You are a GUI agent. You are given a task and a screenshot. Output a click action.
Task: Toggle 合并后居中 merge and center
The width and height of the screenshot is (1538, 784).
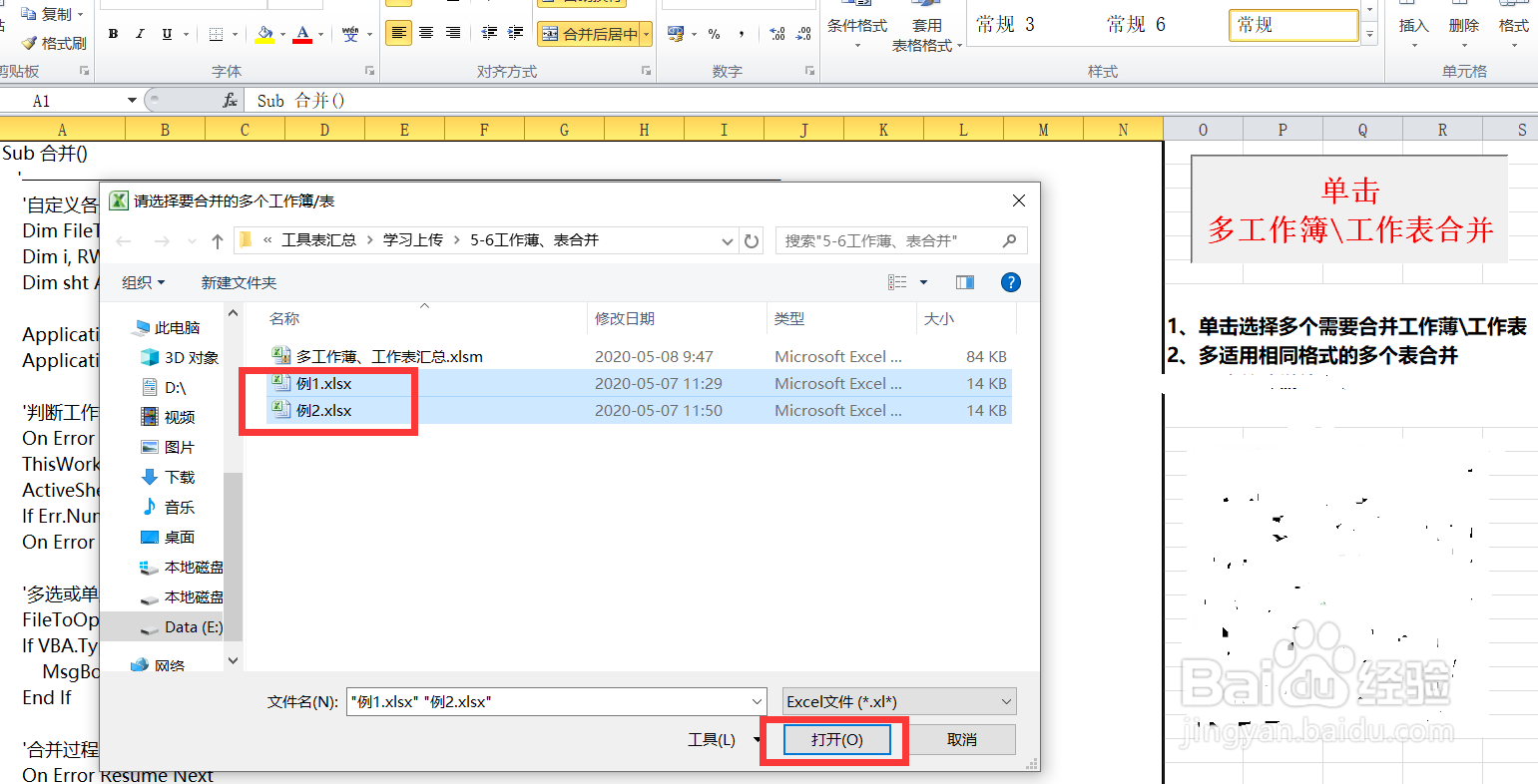pos(591,33)
